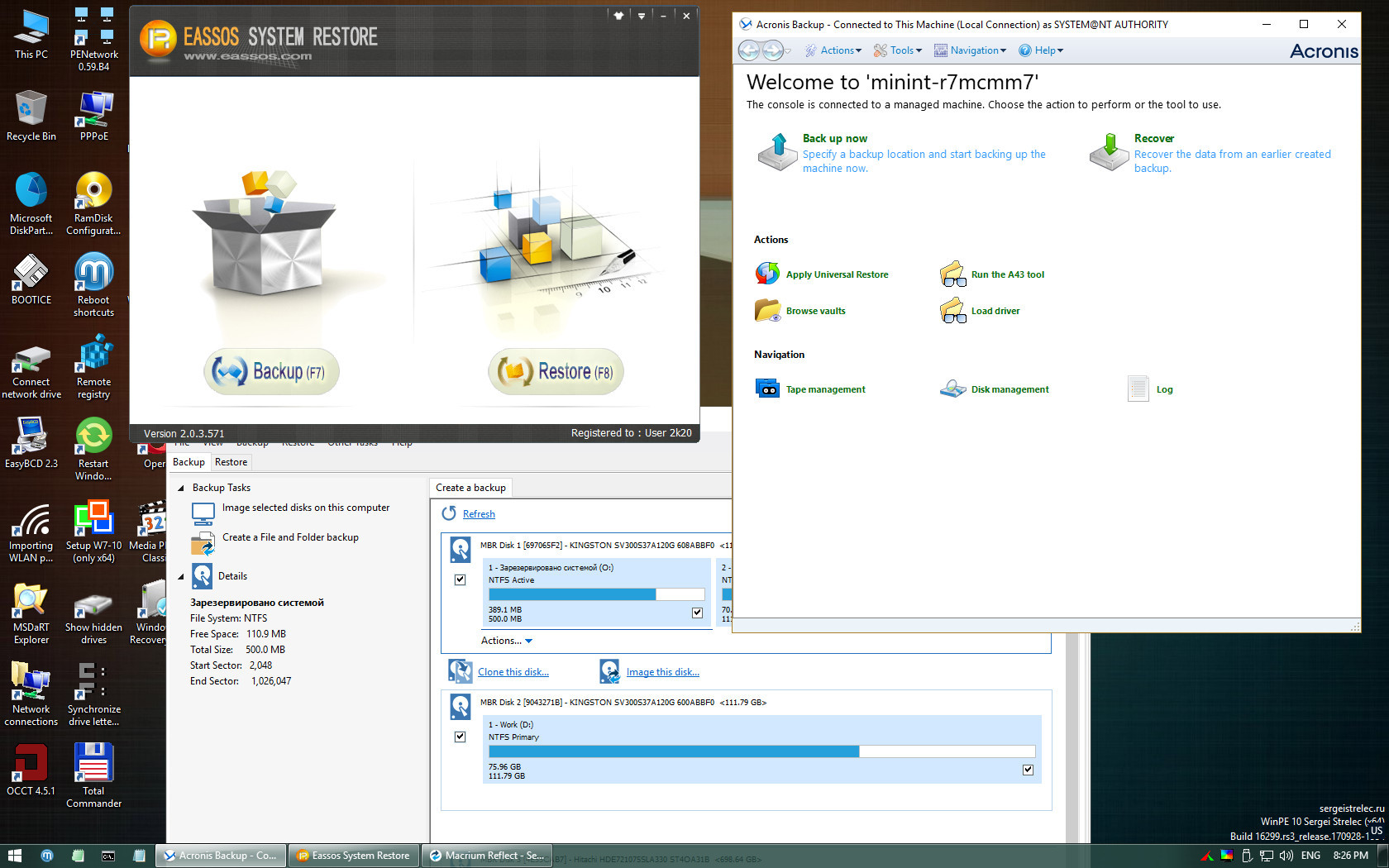Screen dimensions: 1389x868
Task: Open MSDaRT Explorer desktop icon
Action: [31, 613]
